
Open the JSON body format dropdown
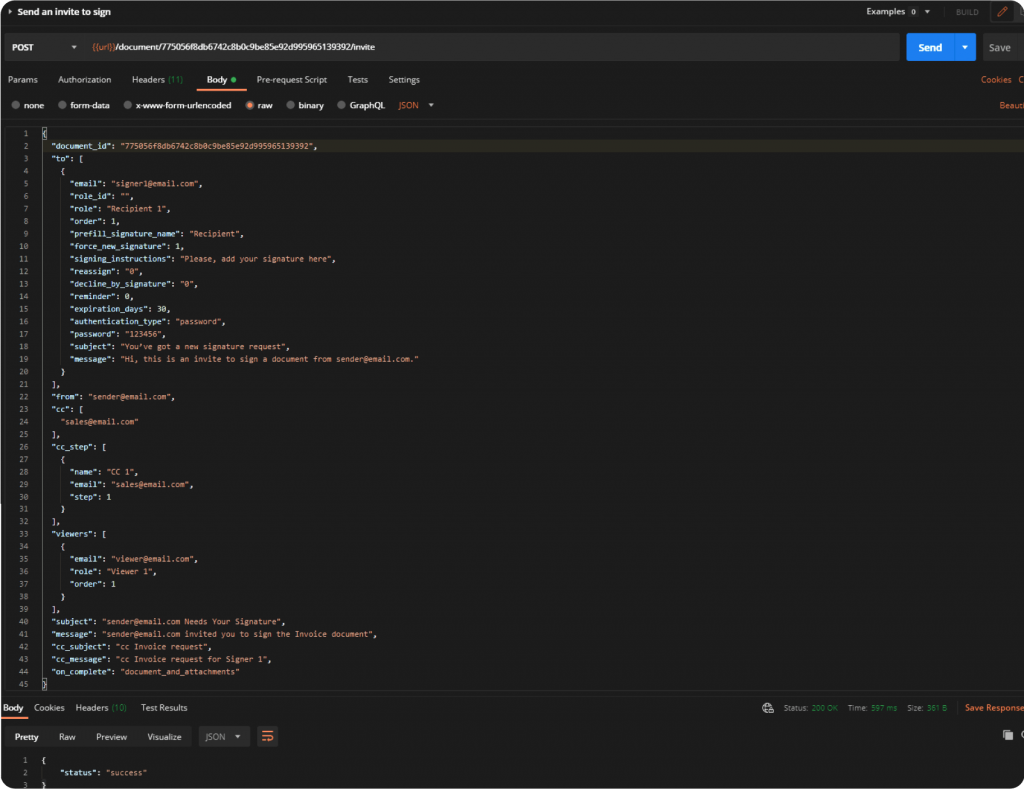416,105
